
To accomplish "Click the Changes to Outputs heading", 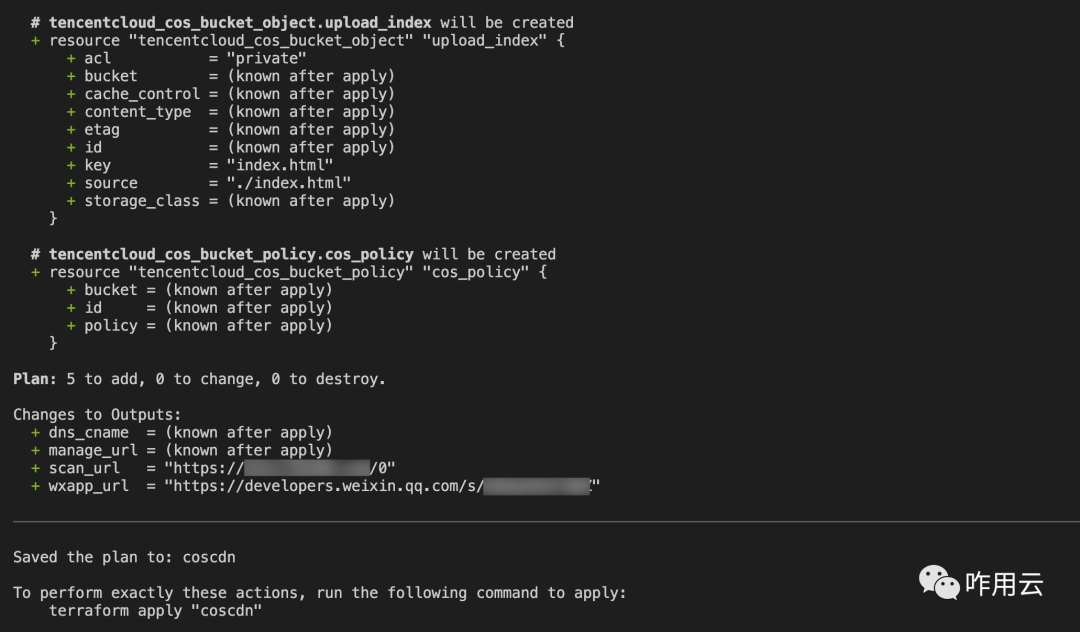I will pos(97,414).
